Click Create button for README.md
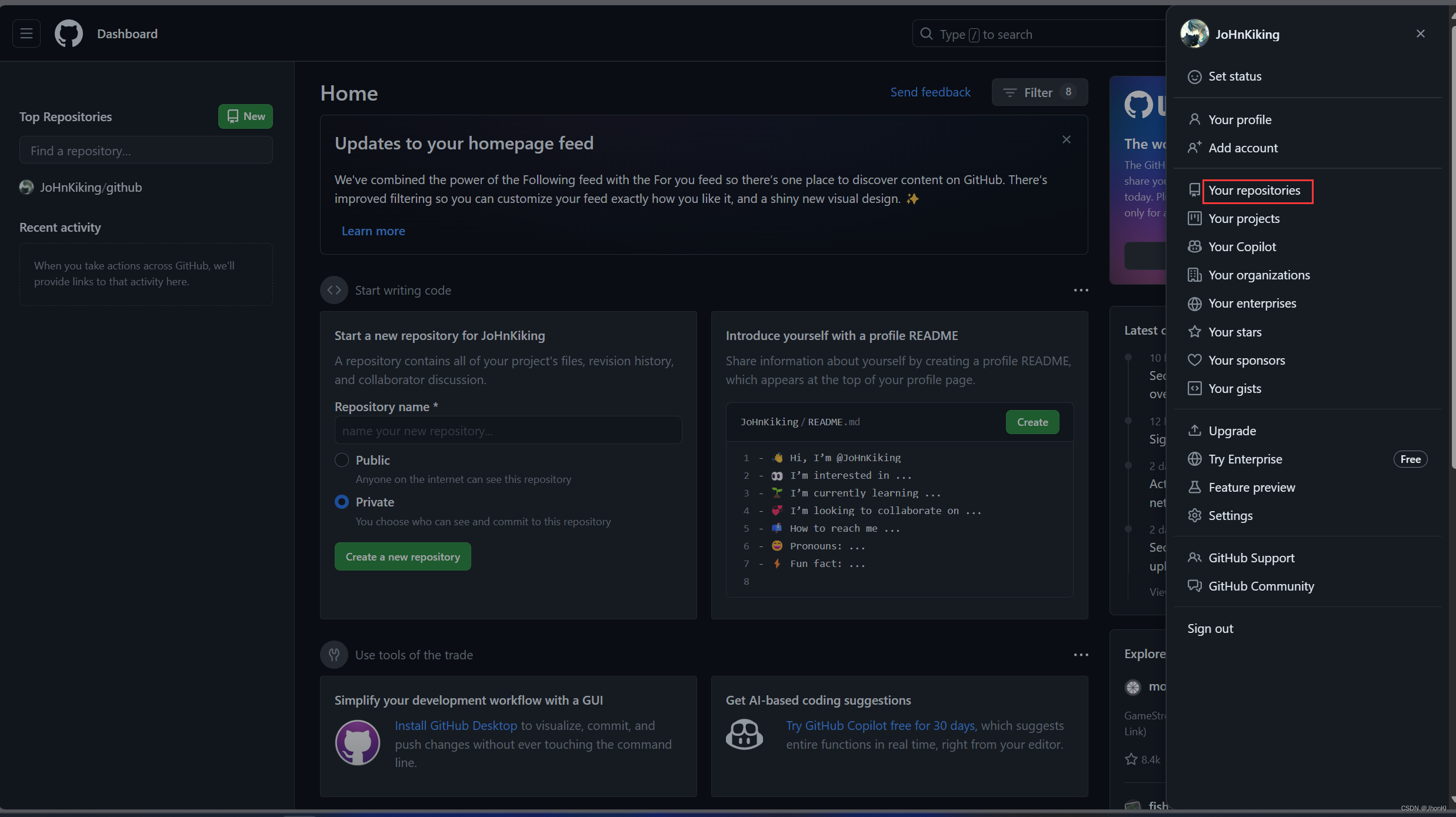This screenshot has height=817, width=1456. click(1032, 422)
